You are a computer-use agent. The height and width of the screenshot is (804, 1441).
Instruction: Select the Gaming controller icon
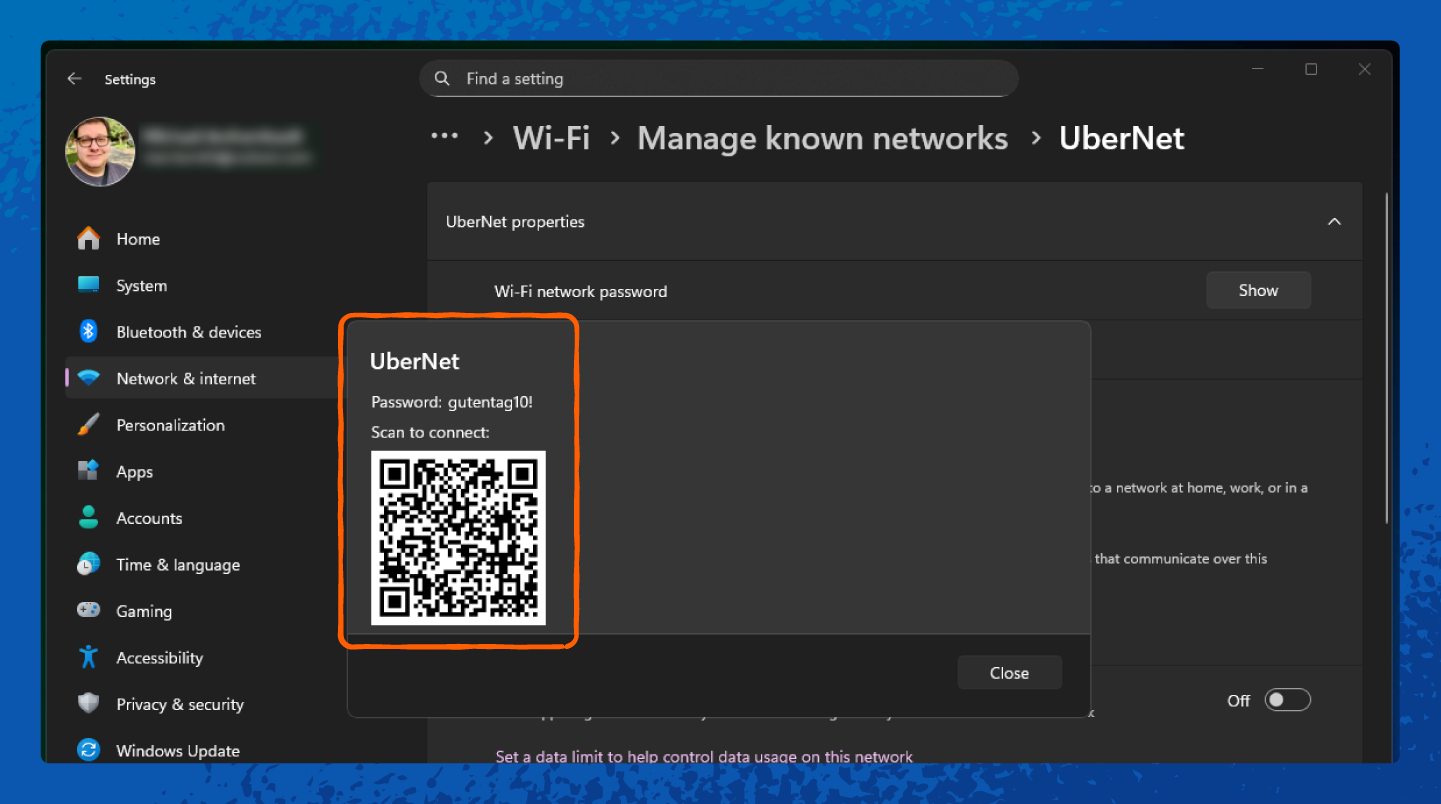(x=89, y=611)
